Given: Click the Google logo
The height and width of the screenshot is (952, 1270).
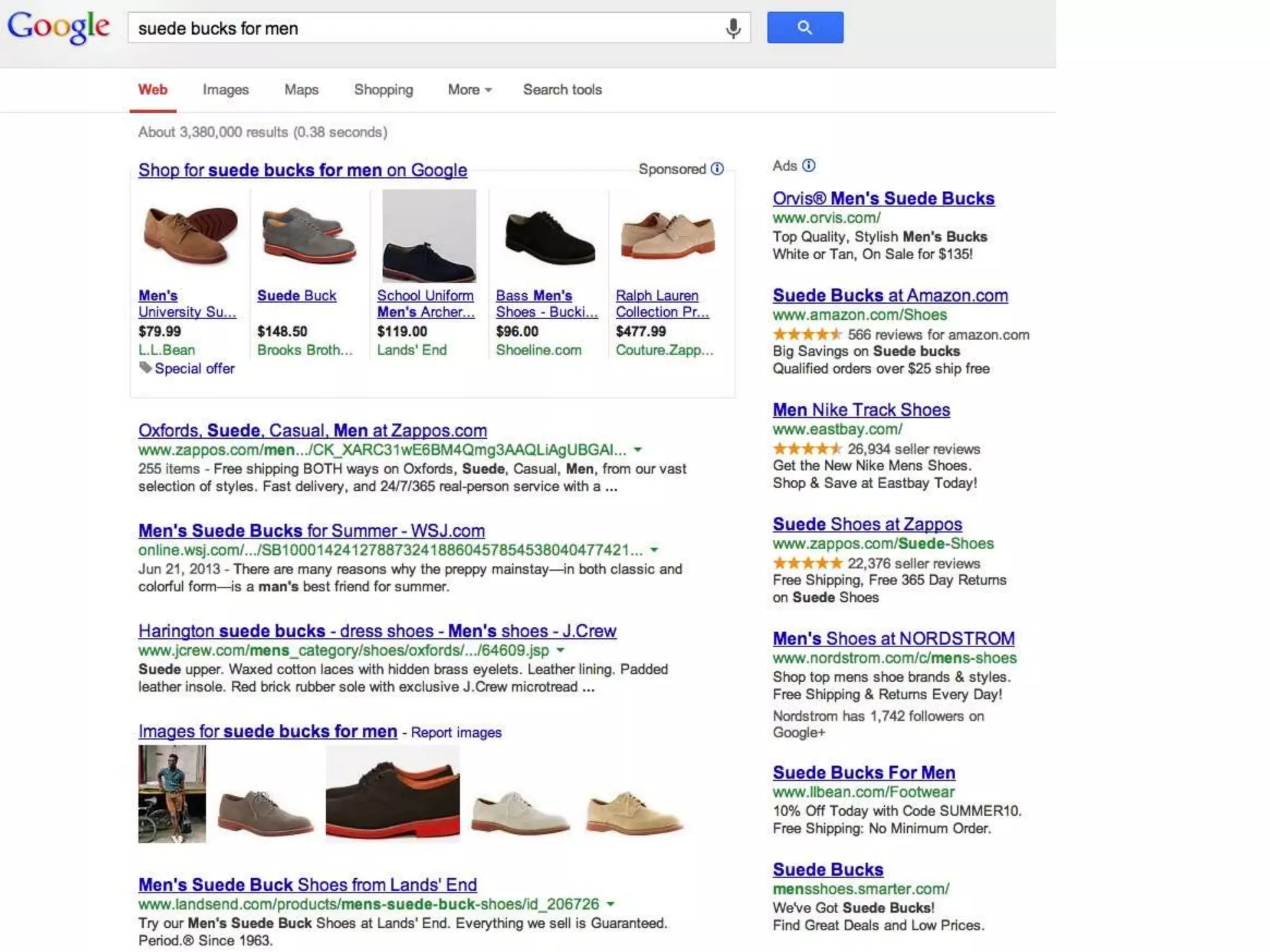Looking at the screenshot, I should (59, 27).
